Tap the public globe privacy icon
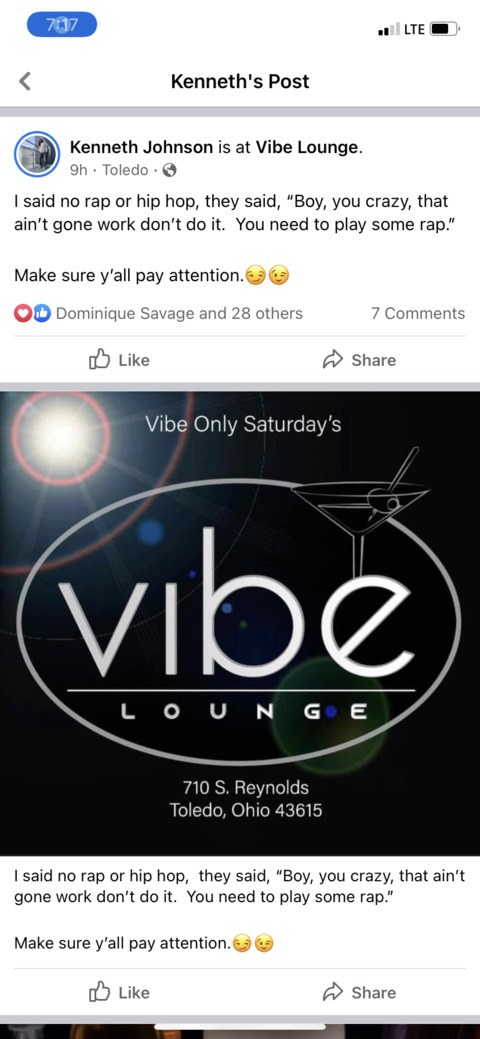480x1039 pixels. [x=169, y=170]
